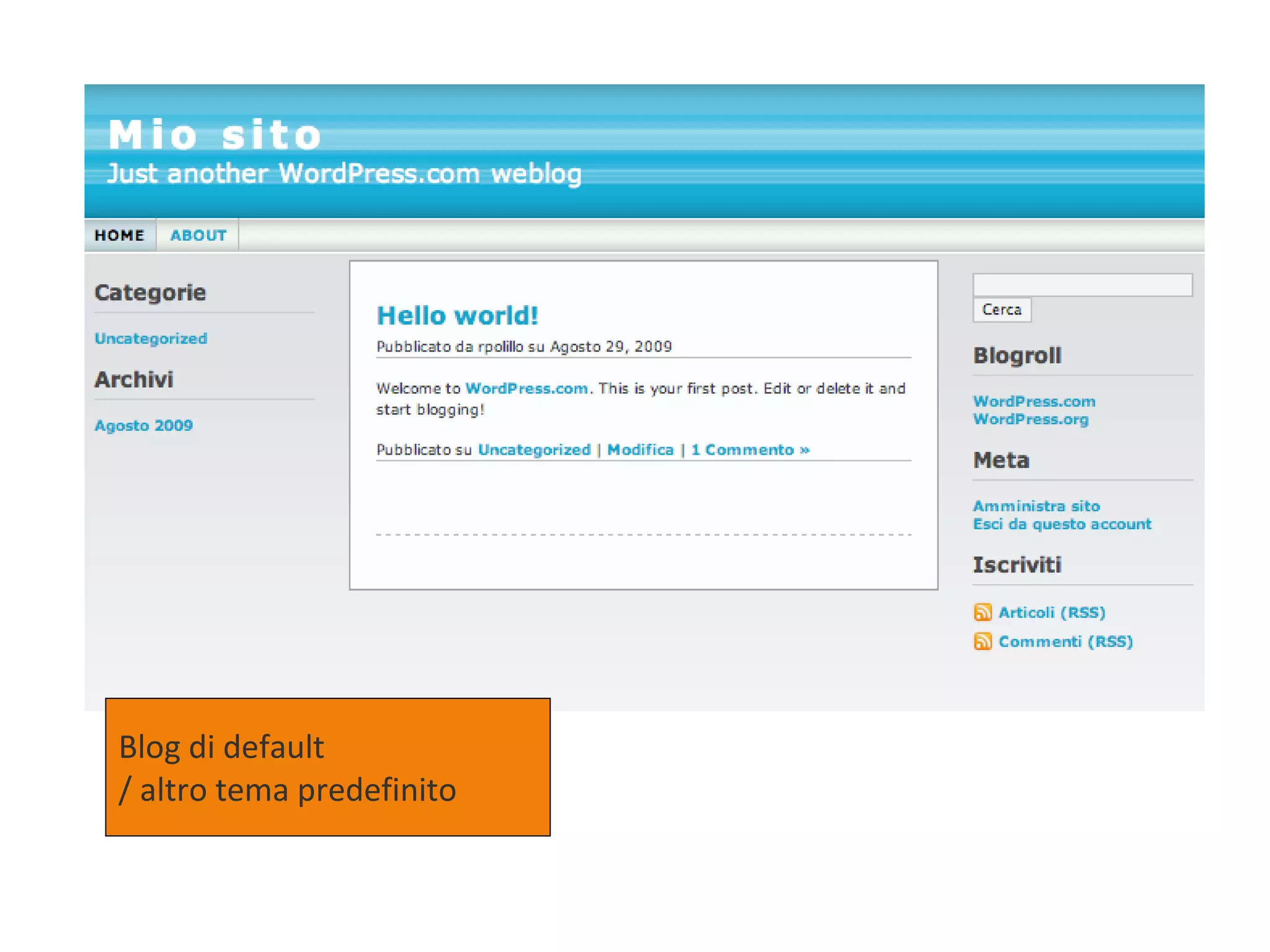Open the Commenti (RSS) feed link

click(x=1065, y=641)
